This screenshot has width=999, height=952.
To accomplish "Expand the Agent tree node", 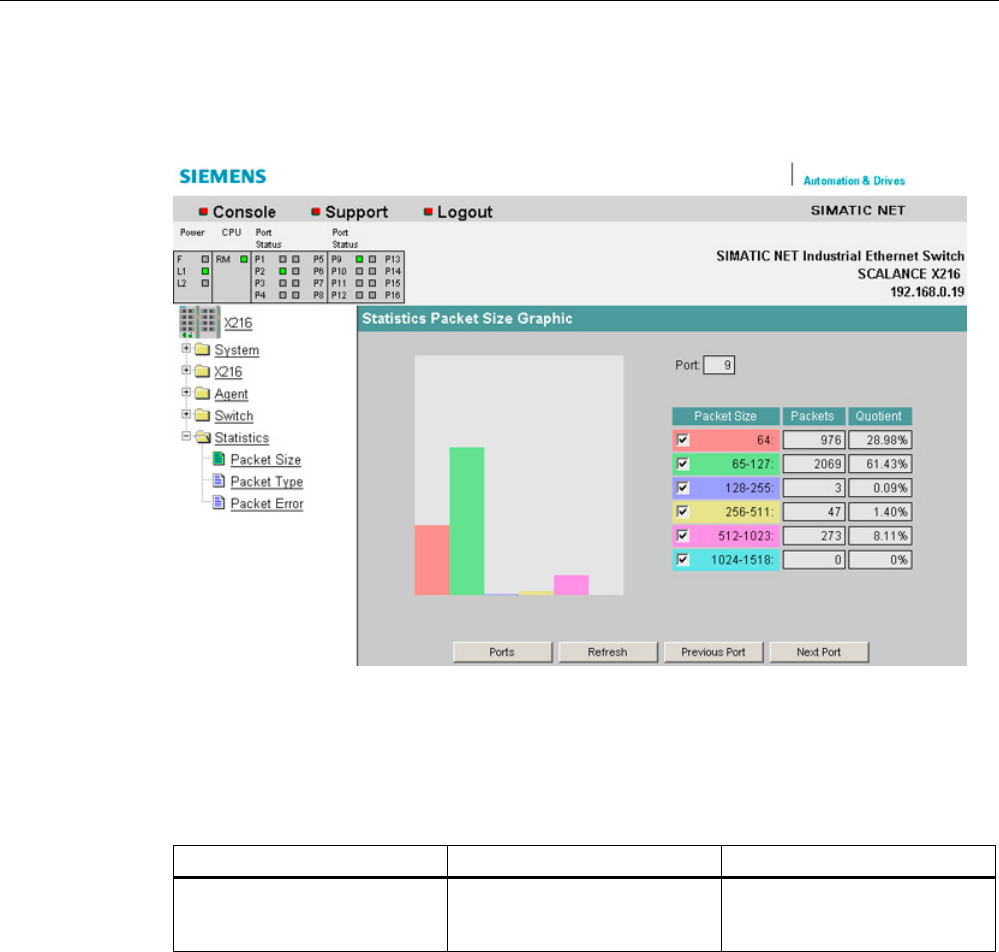I will pyautogui.click(x=186, y=392).
